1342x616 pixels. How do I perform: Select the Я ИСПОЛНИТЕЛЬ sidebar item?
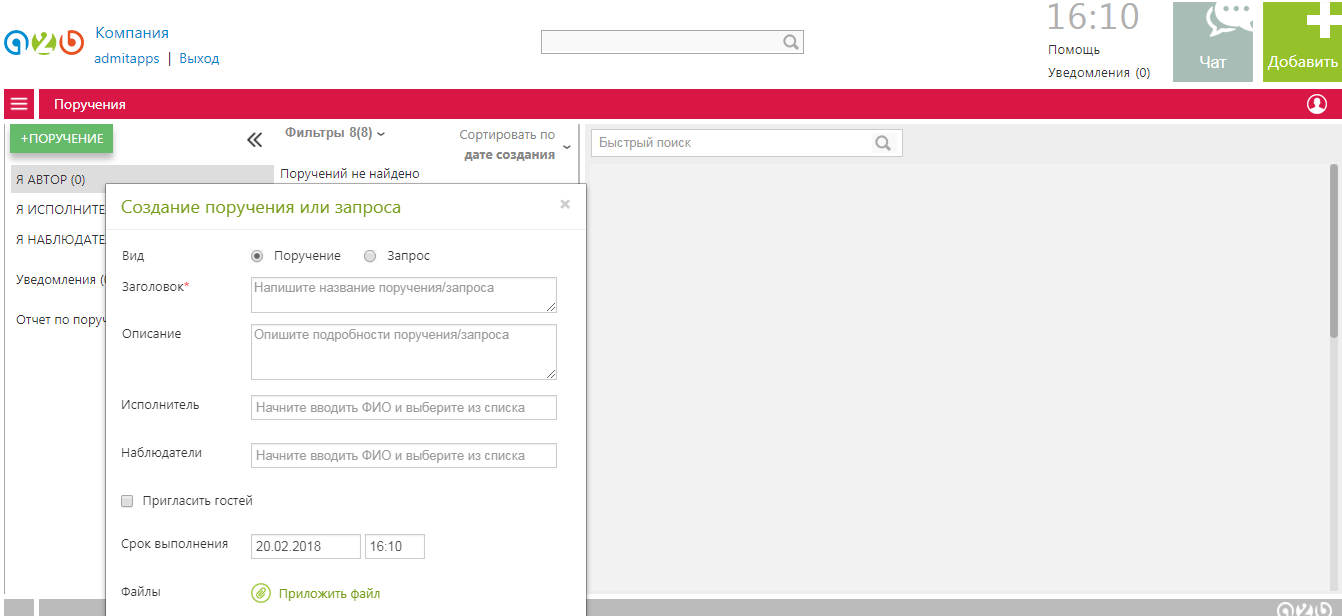coord(60,210)
